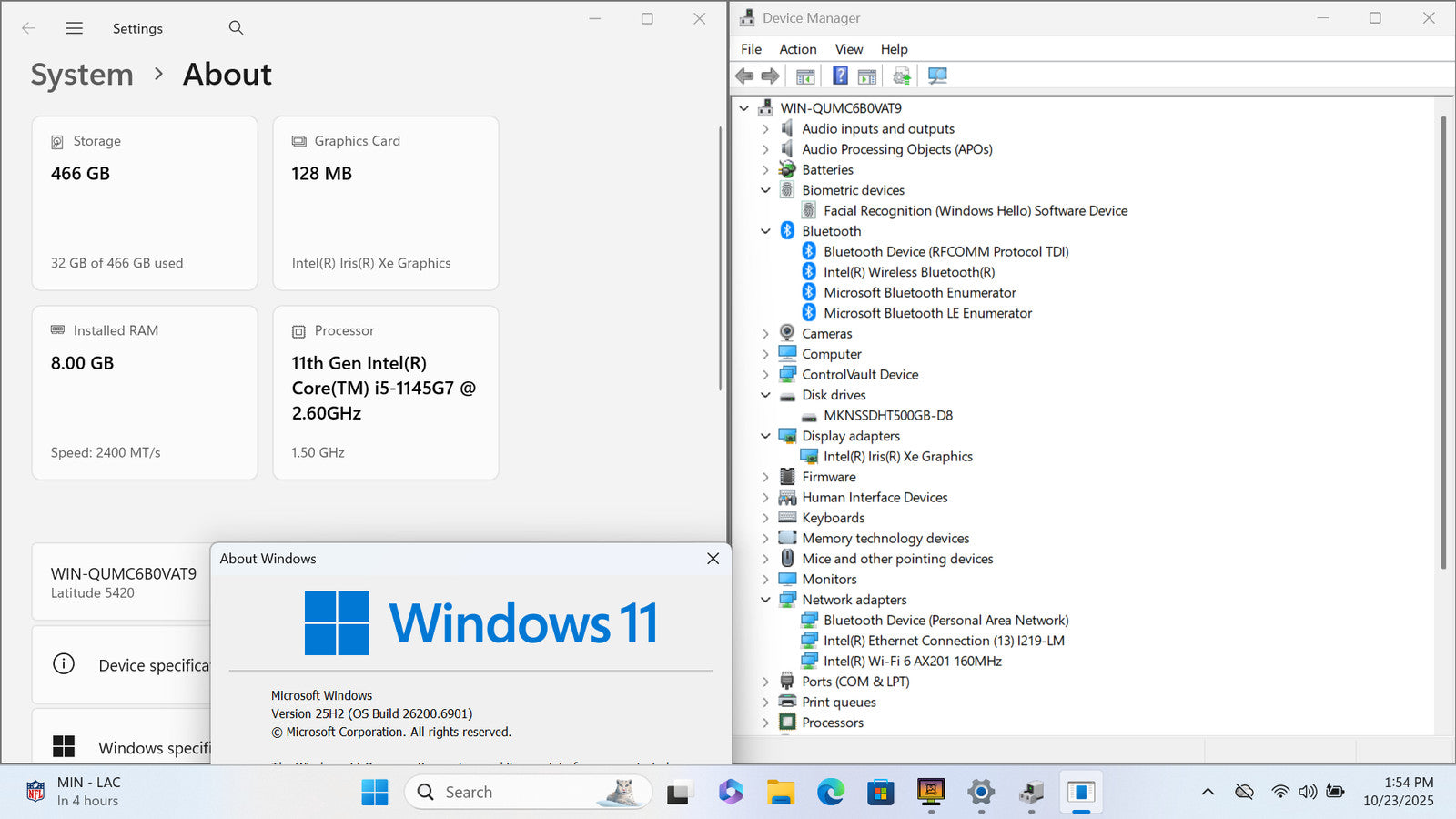
Task: Open the View menu in Device Manager
Action: pos(848,49)
